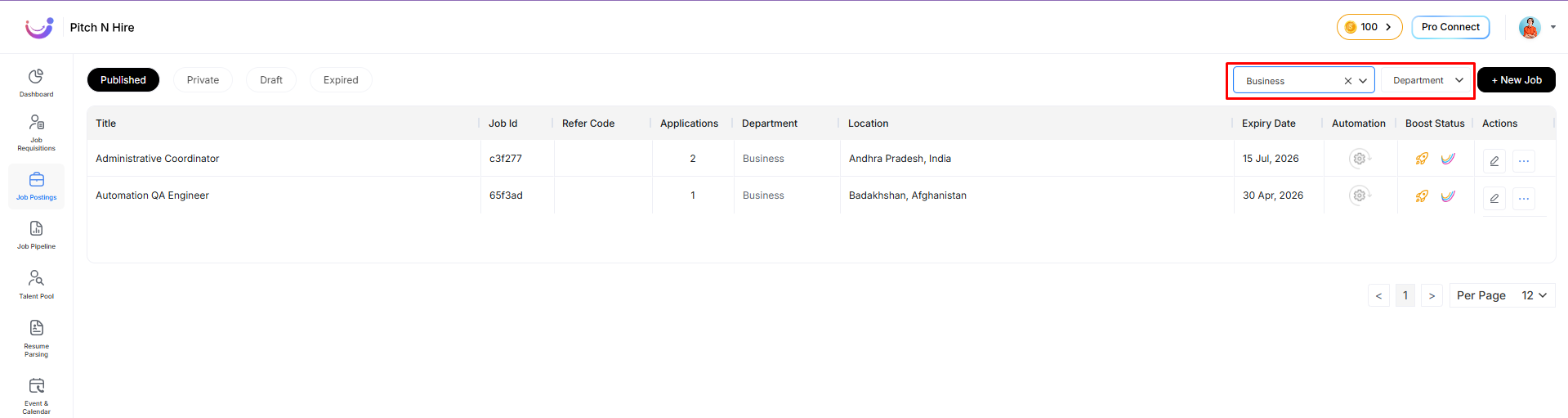Open Resume Parsing in the sidebar
Screen dimensions: 1568x418
(x=36, y=338)
